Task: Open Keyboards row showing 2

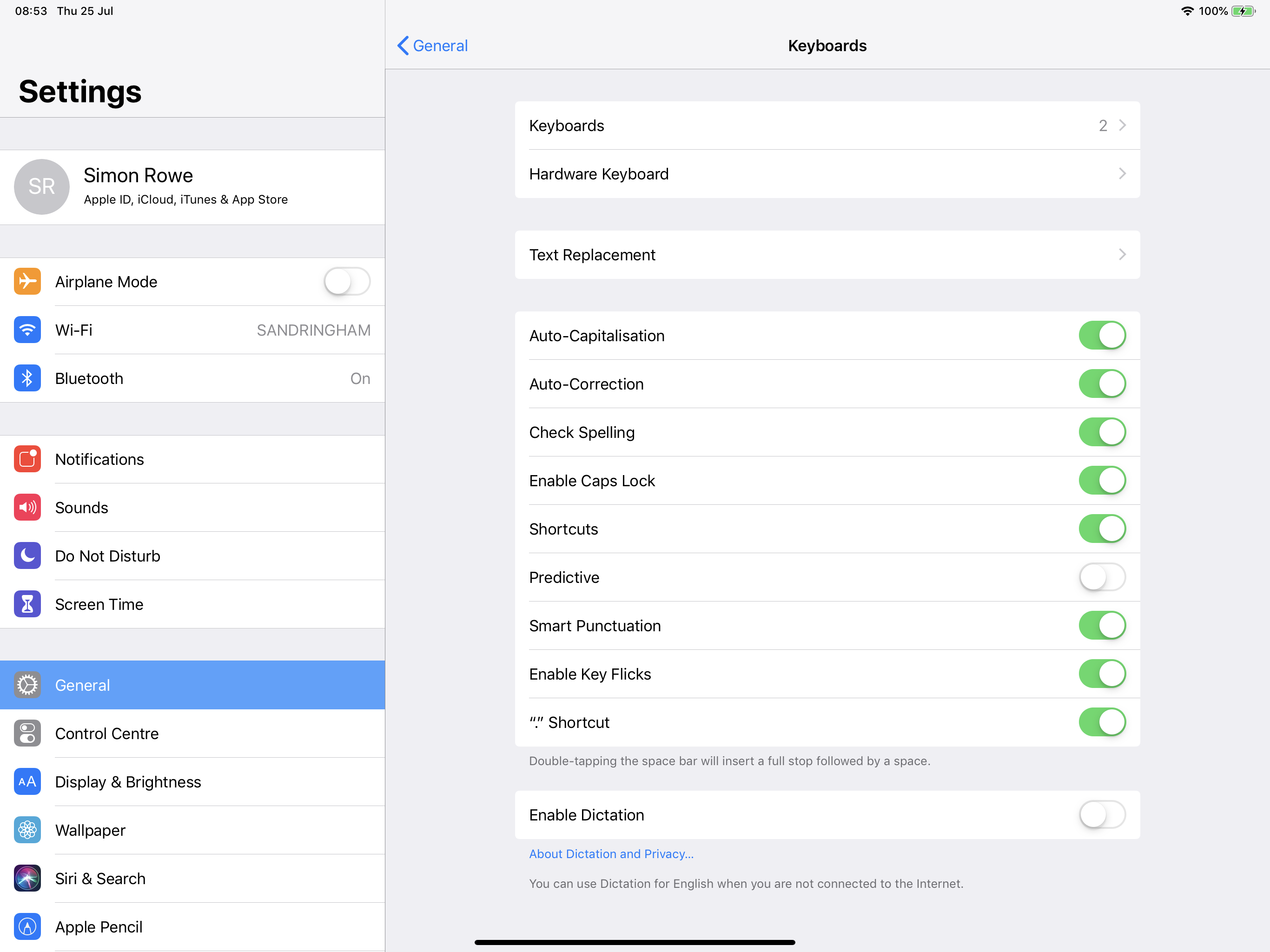Action: 827,125
